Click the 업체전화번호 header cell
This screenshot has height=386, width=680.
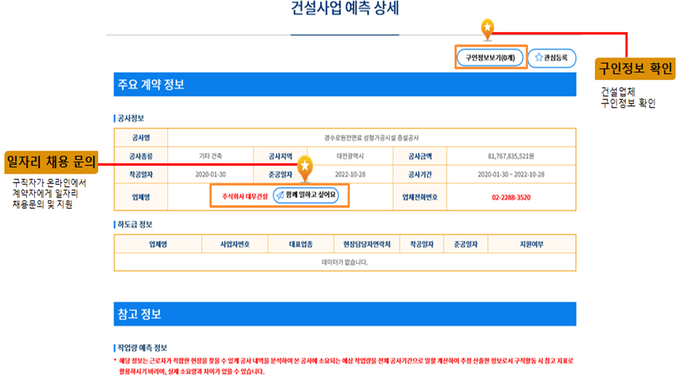tap(420, 197)
